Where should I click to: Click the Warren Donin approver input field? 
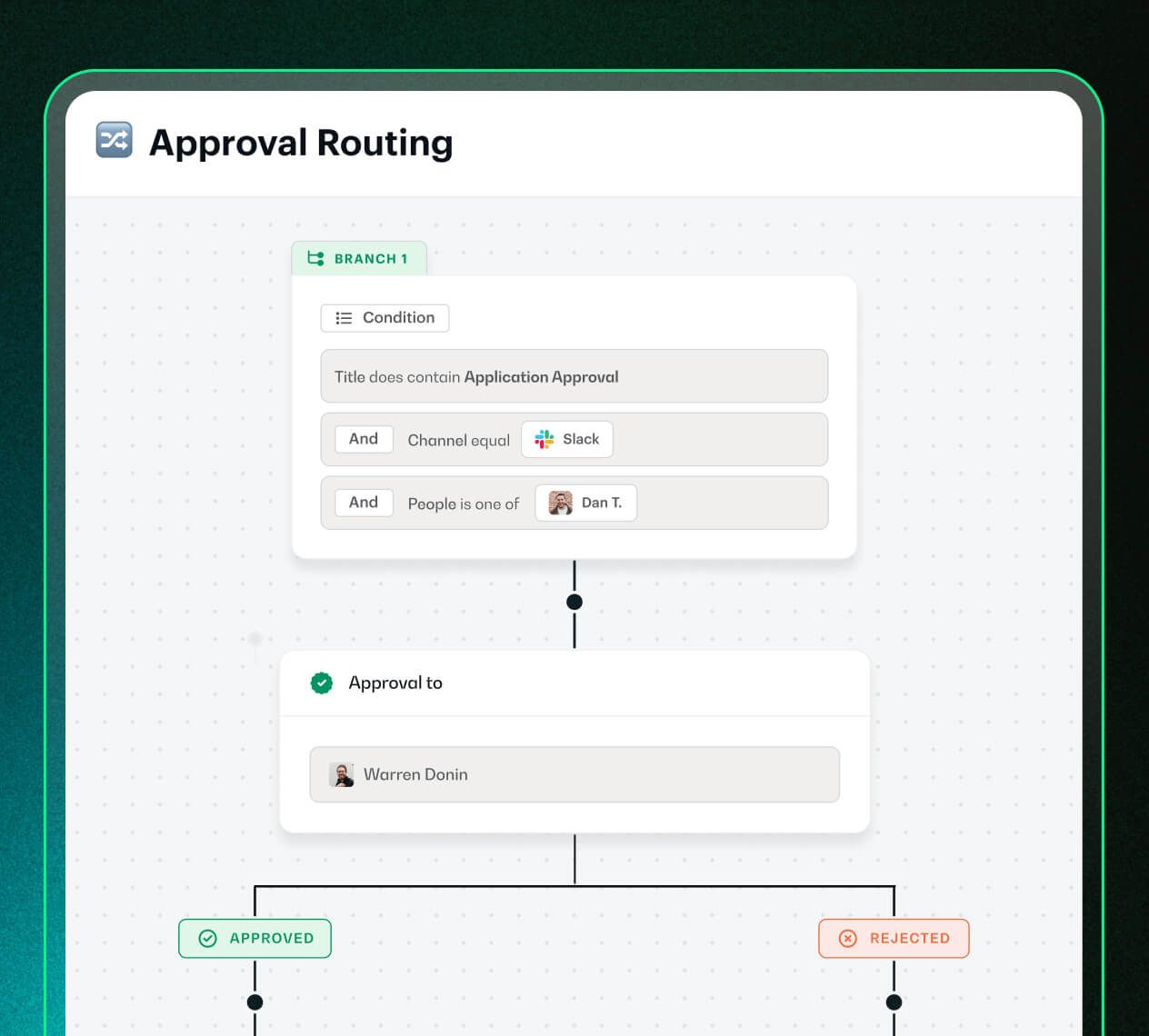pyautogui.click(x=574, y=774)
